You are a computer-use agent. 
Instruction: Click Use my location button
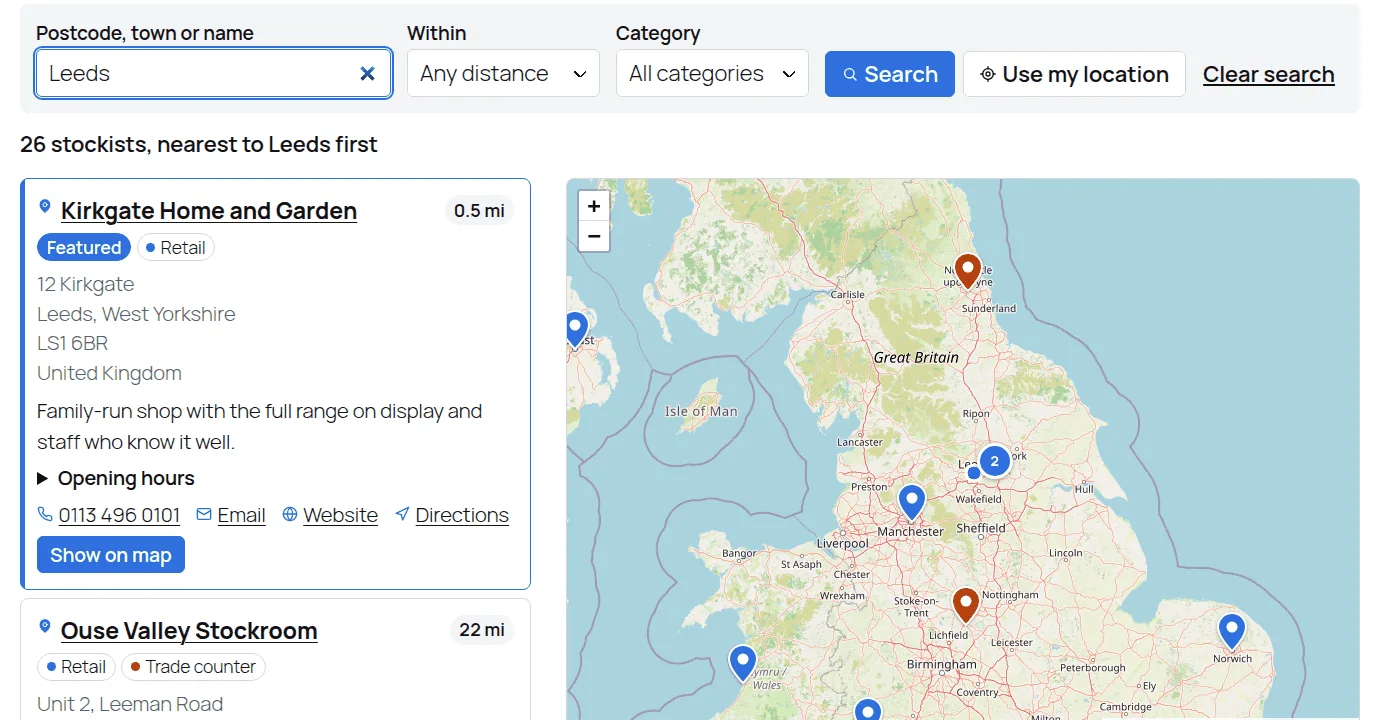(x=1074, y=74)
